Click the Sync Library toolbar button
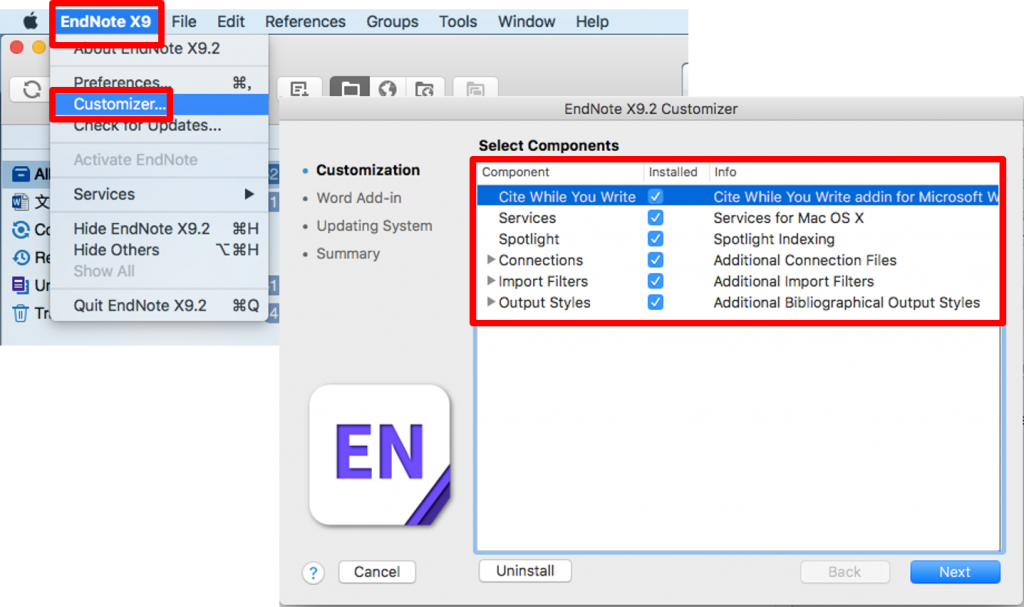 pyautogui.click(x=31, y=89)
